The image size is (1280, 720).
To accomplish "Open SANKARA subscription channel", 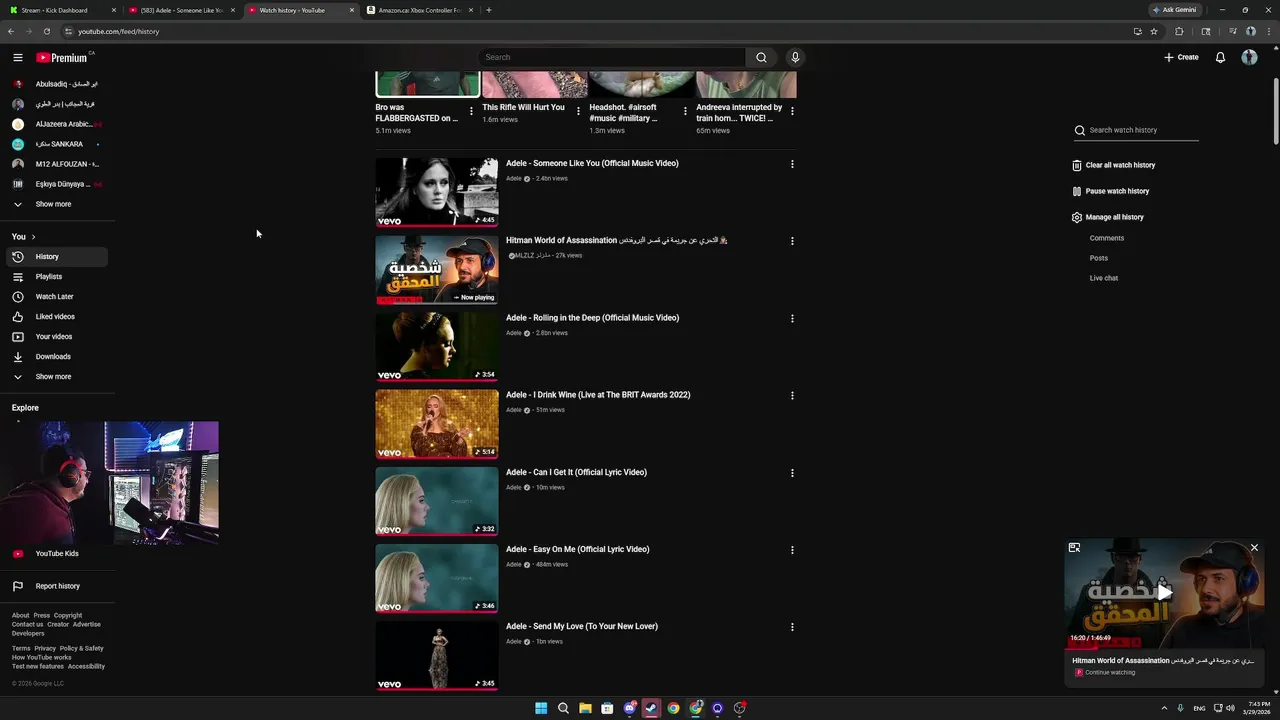I will coord(58,144).
